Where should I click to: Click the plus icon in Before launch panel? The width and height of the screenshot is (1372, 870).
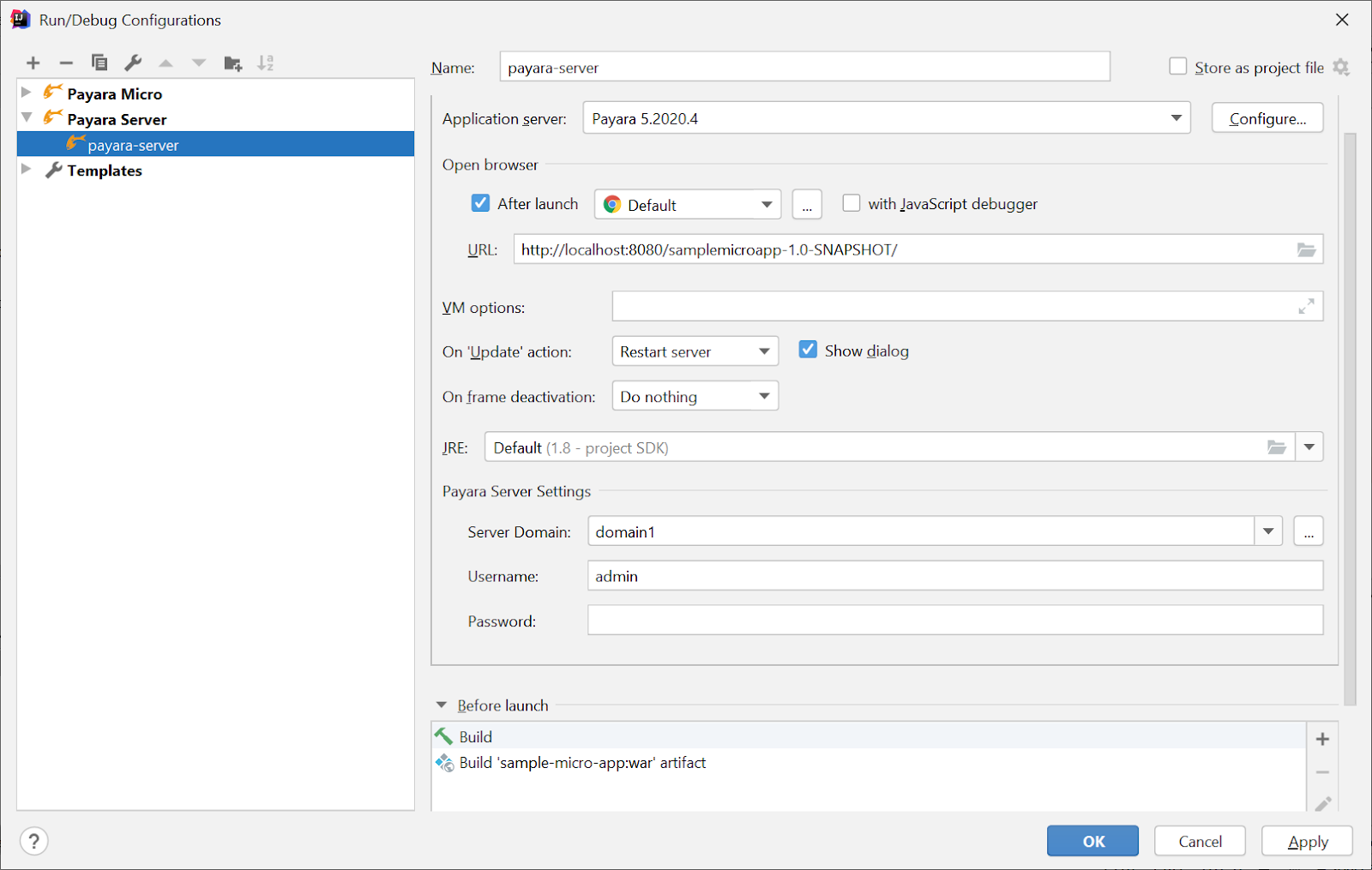click(1322, 739)
